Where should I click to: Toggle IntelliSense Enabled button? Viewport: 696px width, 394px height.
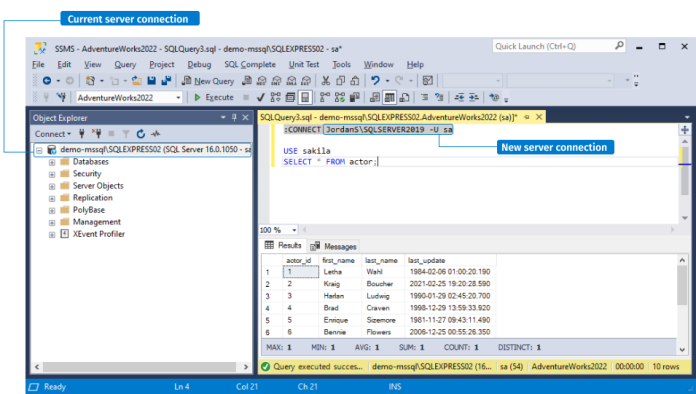point(305,97)
